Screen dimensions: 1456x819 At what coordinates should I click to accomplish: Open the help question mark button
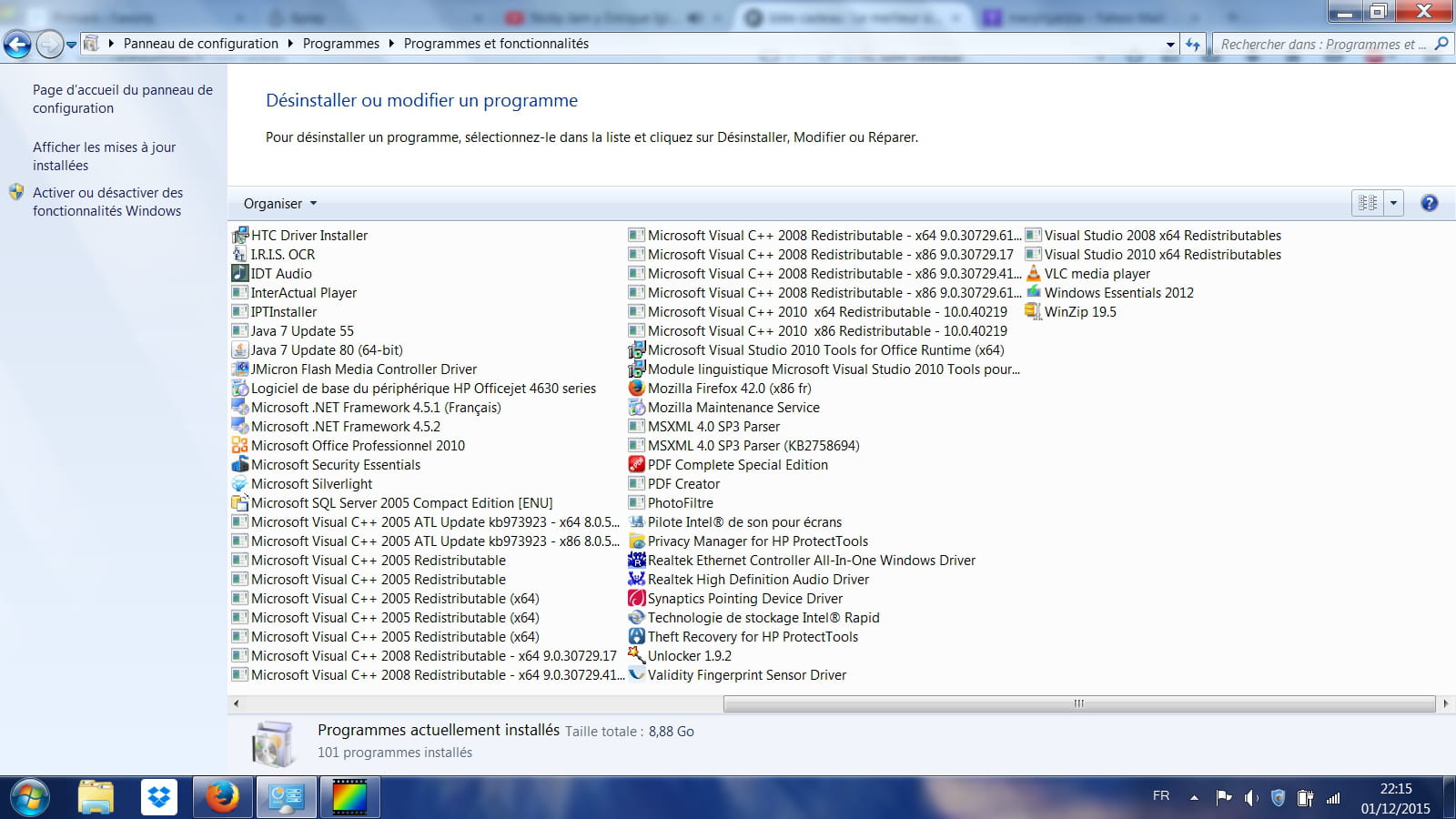1430,203
